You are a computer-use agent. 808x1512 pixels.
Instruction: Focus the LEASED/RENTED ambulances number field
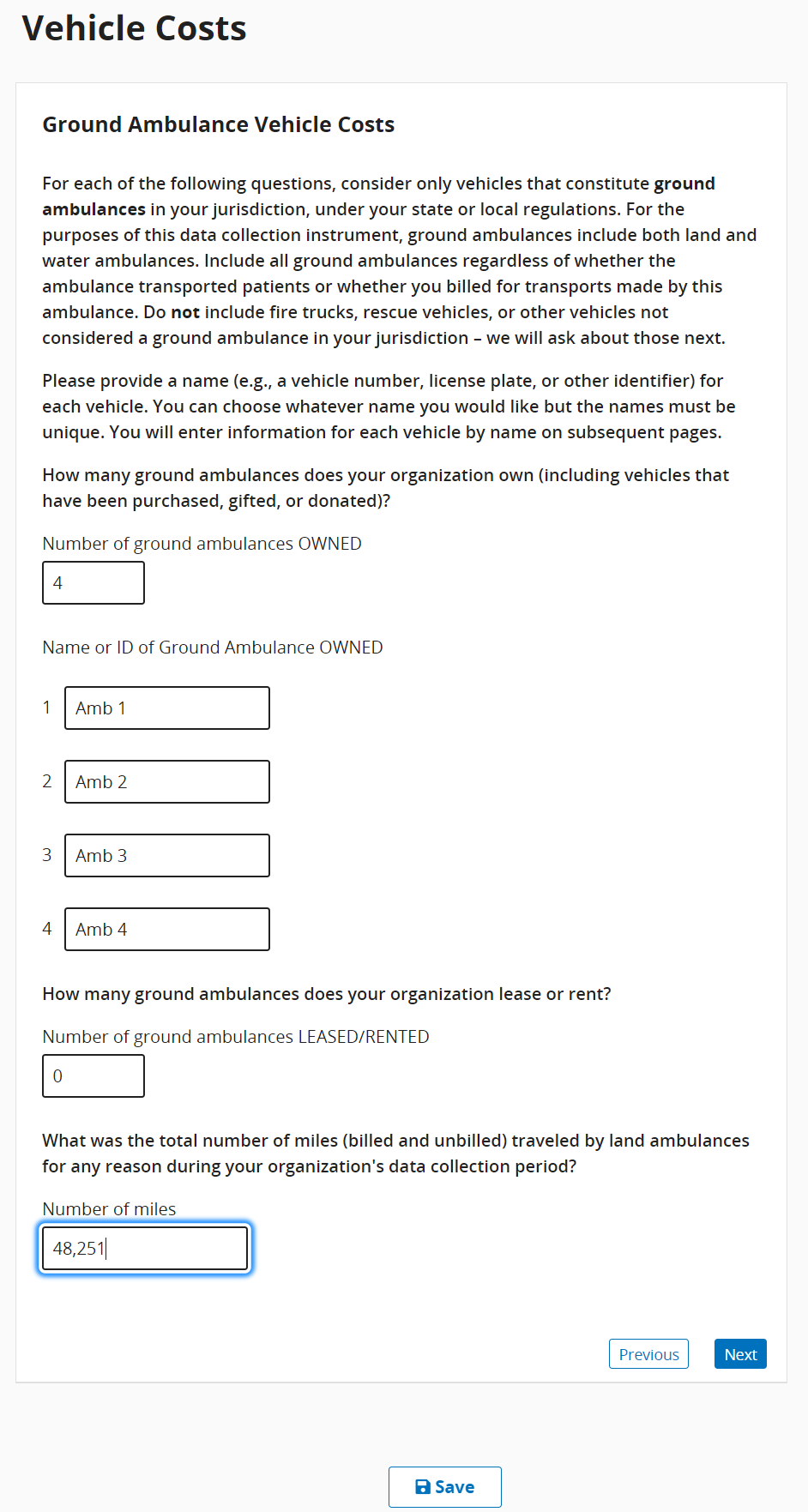pos(93,1076)
